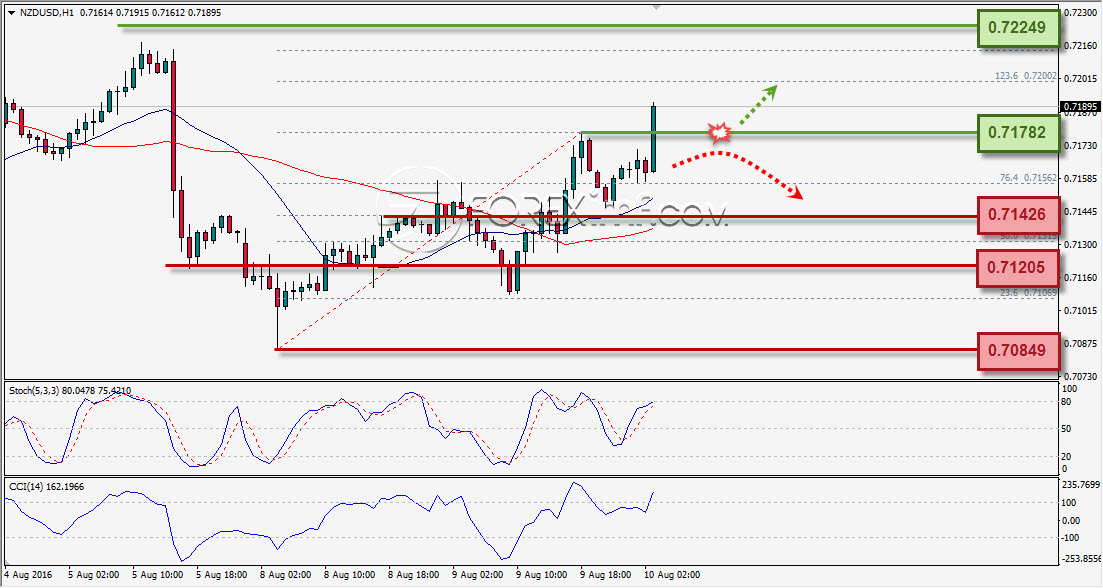Screen dimensions: 1103x588
Task: Click the Fibonacci 123.6 0.72002 label
Action: pyautogui.click(x=1026, y=76)
